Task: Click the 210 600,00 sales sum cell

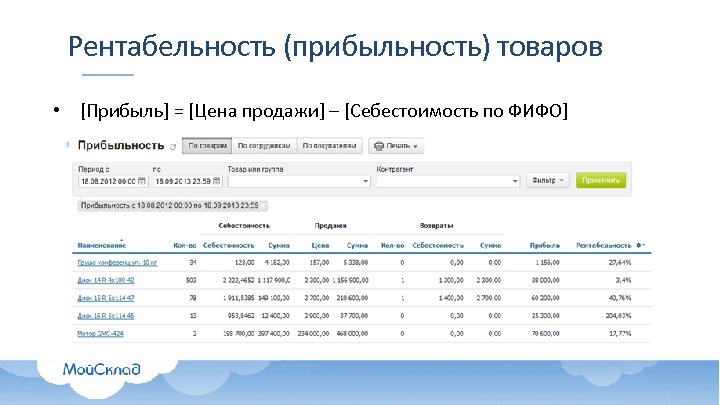Action: coord(352,298)
